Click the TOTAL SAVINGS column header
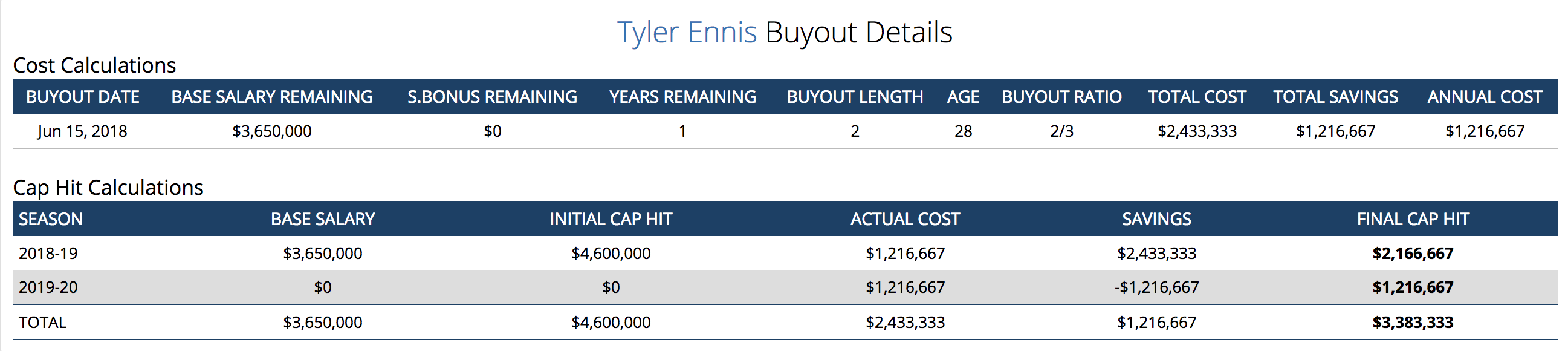The width and height of the screenshot is (1568, 351). (x=1335, y=97)
